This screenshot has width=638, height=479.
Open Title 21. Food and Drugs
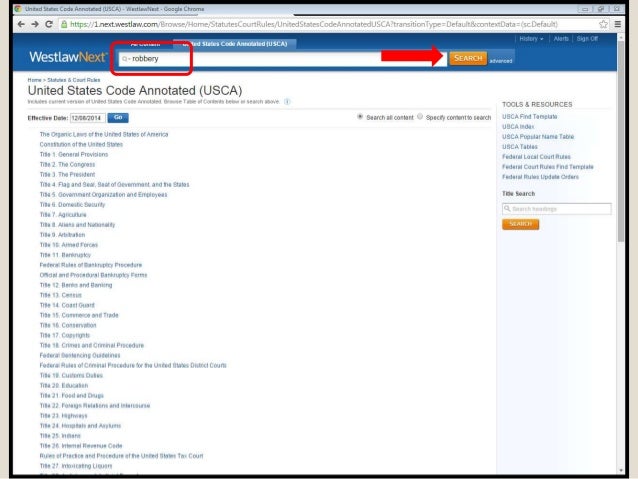tap(72, 396)
